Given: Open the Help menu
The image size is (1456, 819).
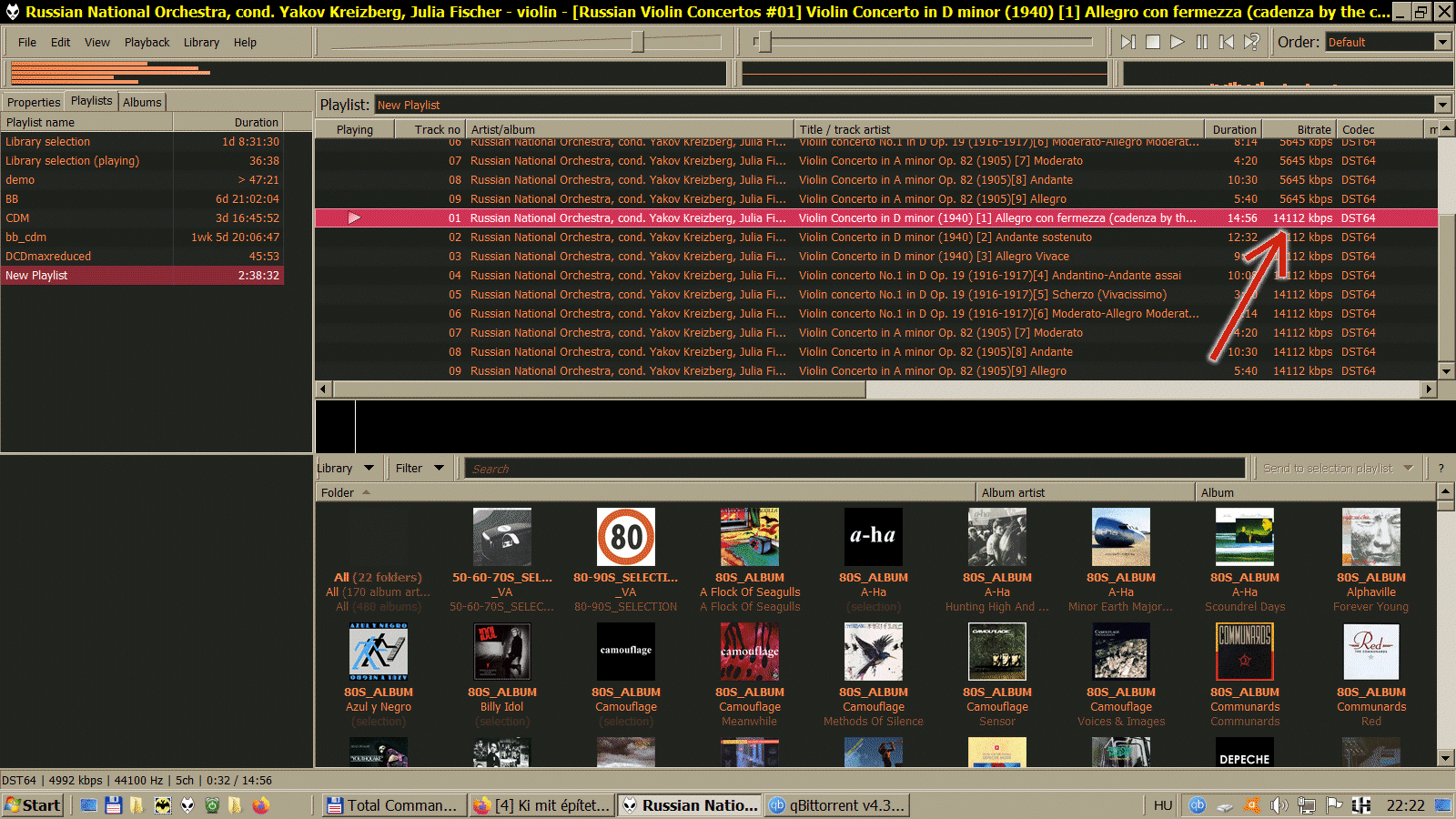Looking at the screenshot, I should 245,42.
